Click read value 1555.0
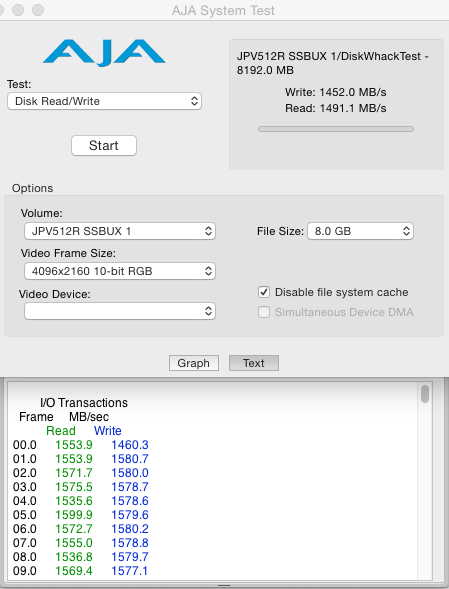449x589 pixels. point(74,543)
